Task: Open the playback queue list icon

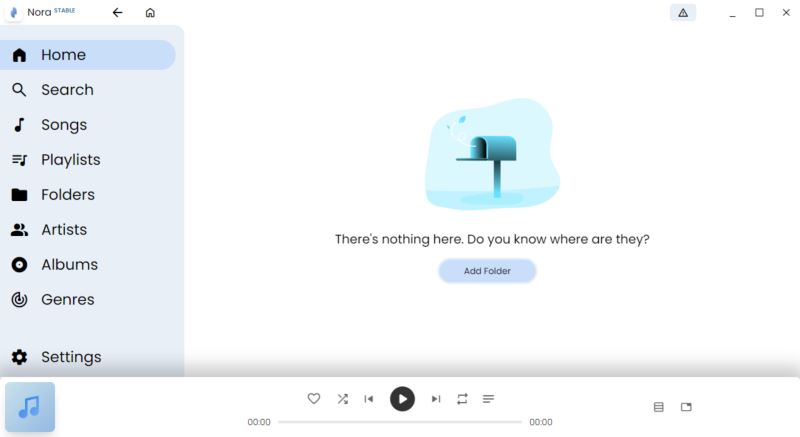Action: 488,399
